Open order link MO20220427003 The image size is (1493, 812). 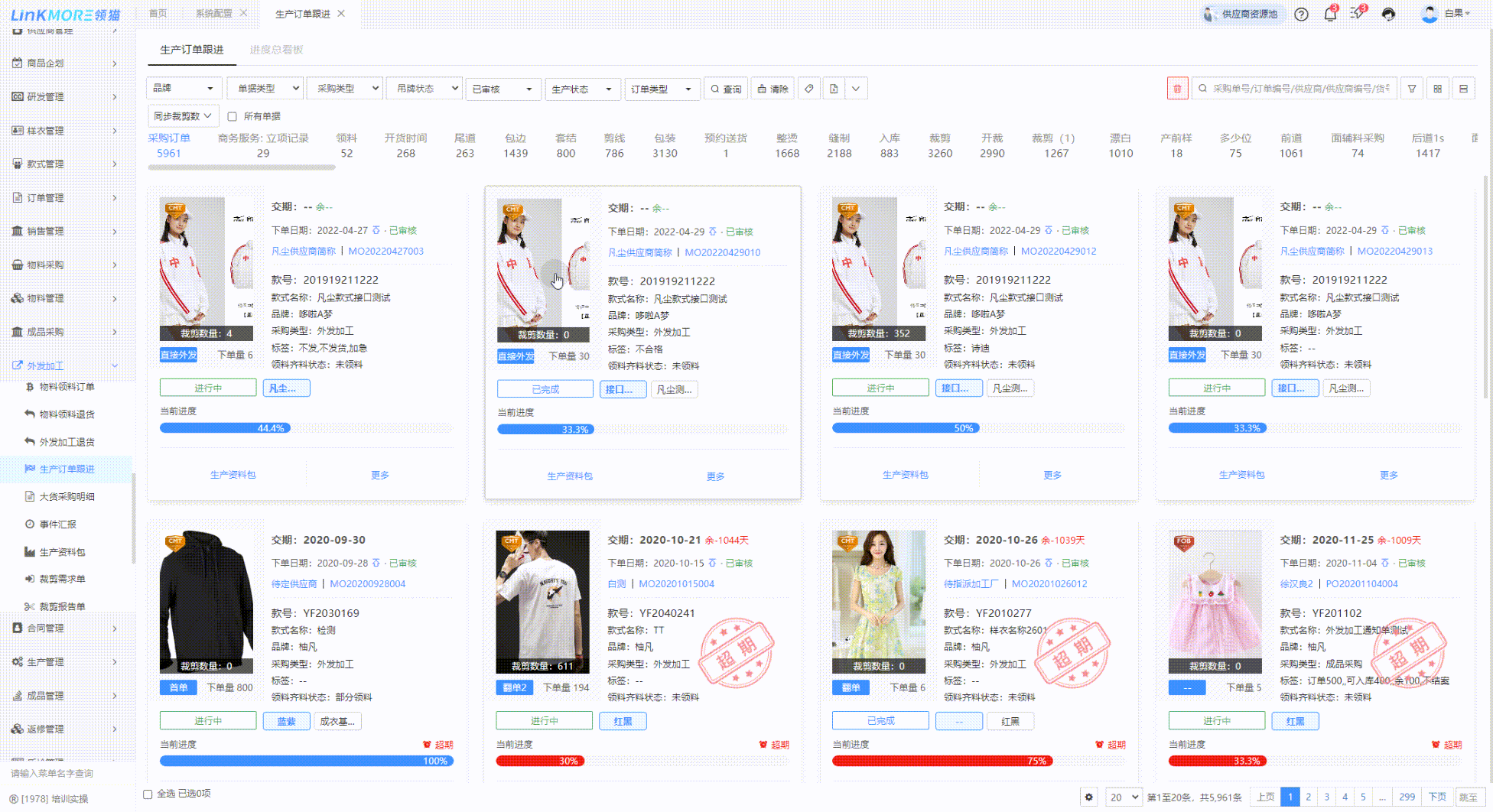click(x=385, y=251)
